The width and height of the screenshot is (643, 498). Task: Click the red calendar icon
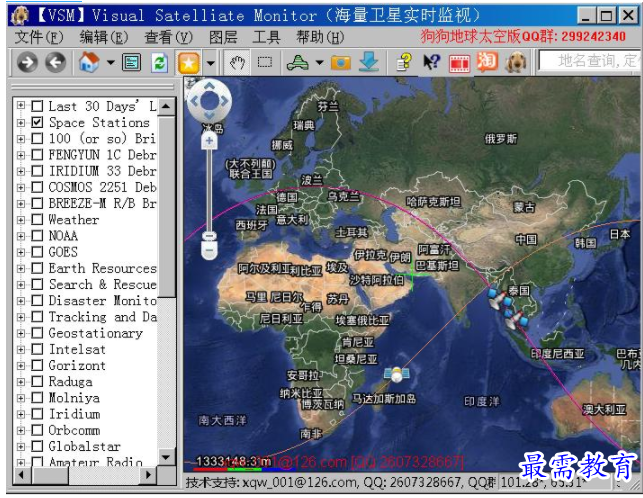(459, 62)
